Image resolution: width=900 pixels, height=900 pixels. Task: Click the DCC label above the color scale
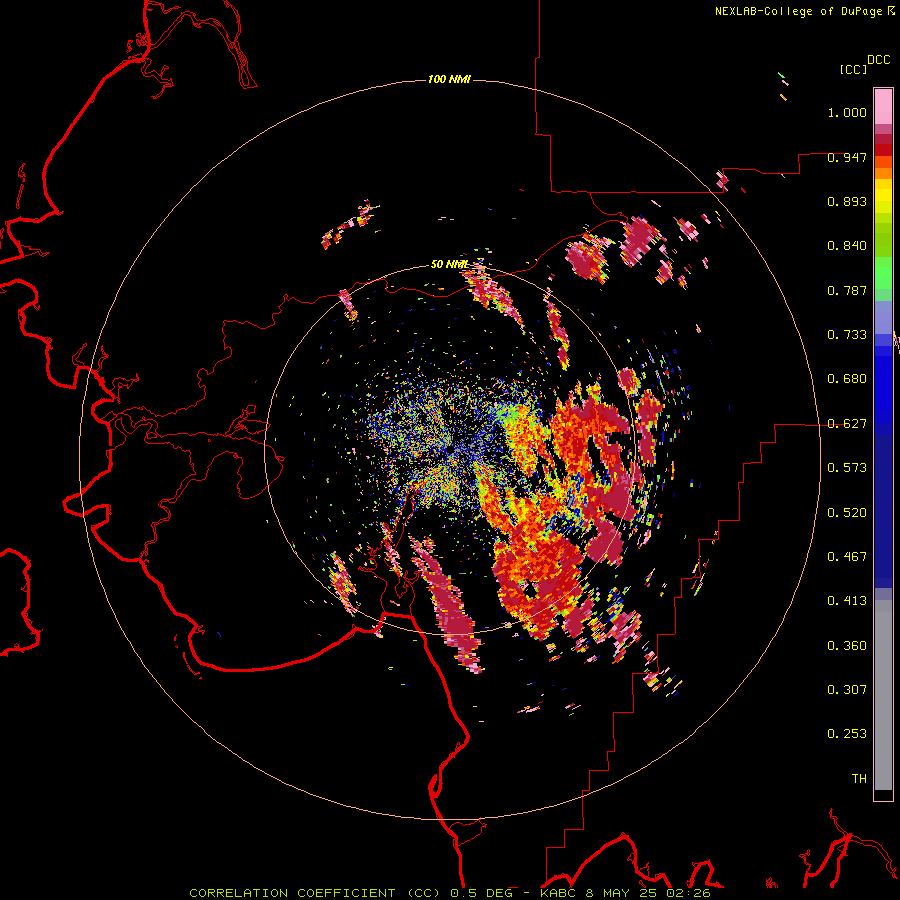click(x=879, y=60)
